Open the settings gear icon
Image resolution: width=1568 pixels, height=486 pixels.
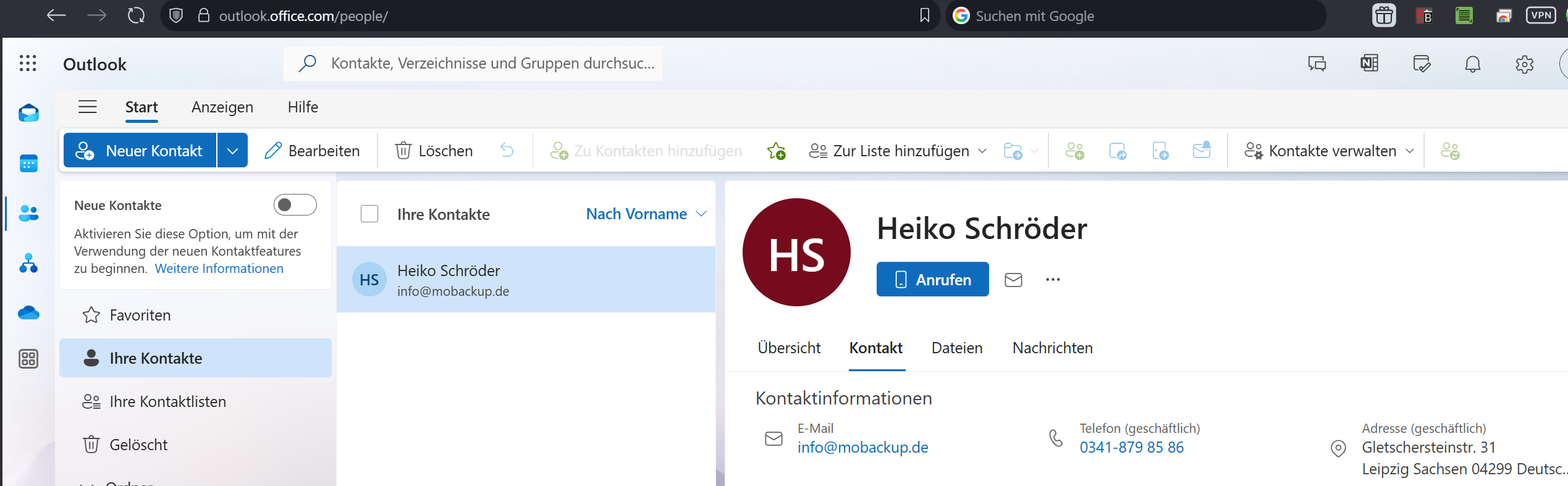tap(1524, 64)
